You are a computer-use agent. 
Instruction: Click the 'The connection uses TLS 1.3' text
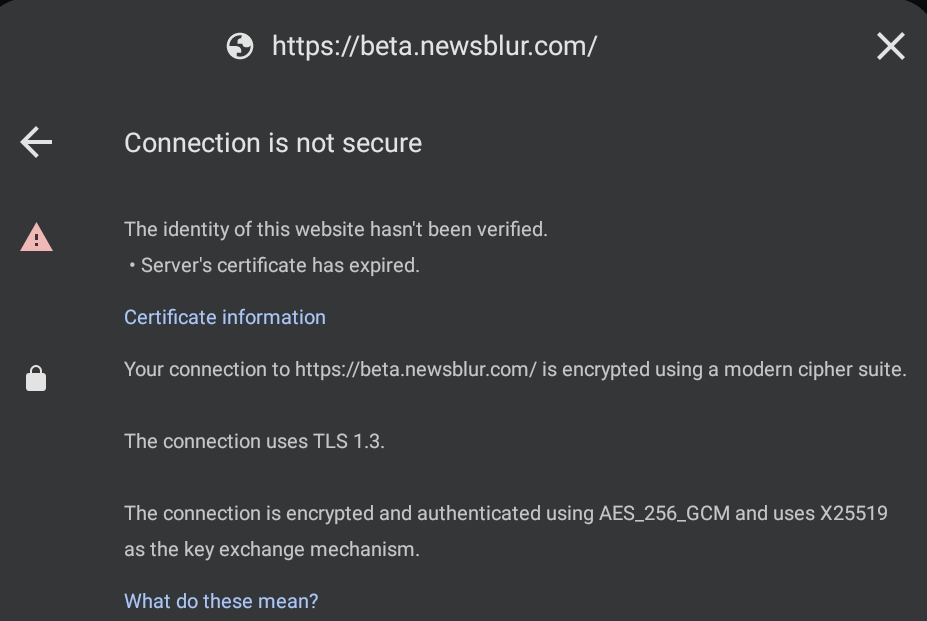pos(254,441)
